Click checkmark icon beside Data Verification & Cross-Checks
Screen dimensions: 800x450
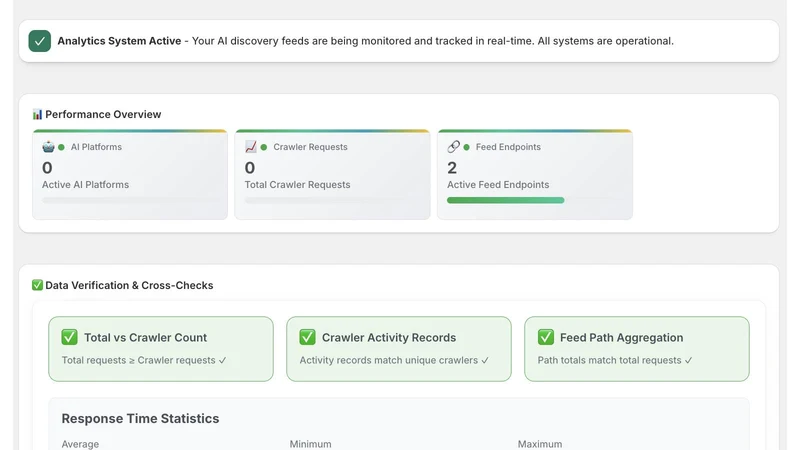37,285
